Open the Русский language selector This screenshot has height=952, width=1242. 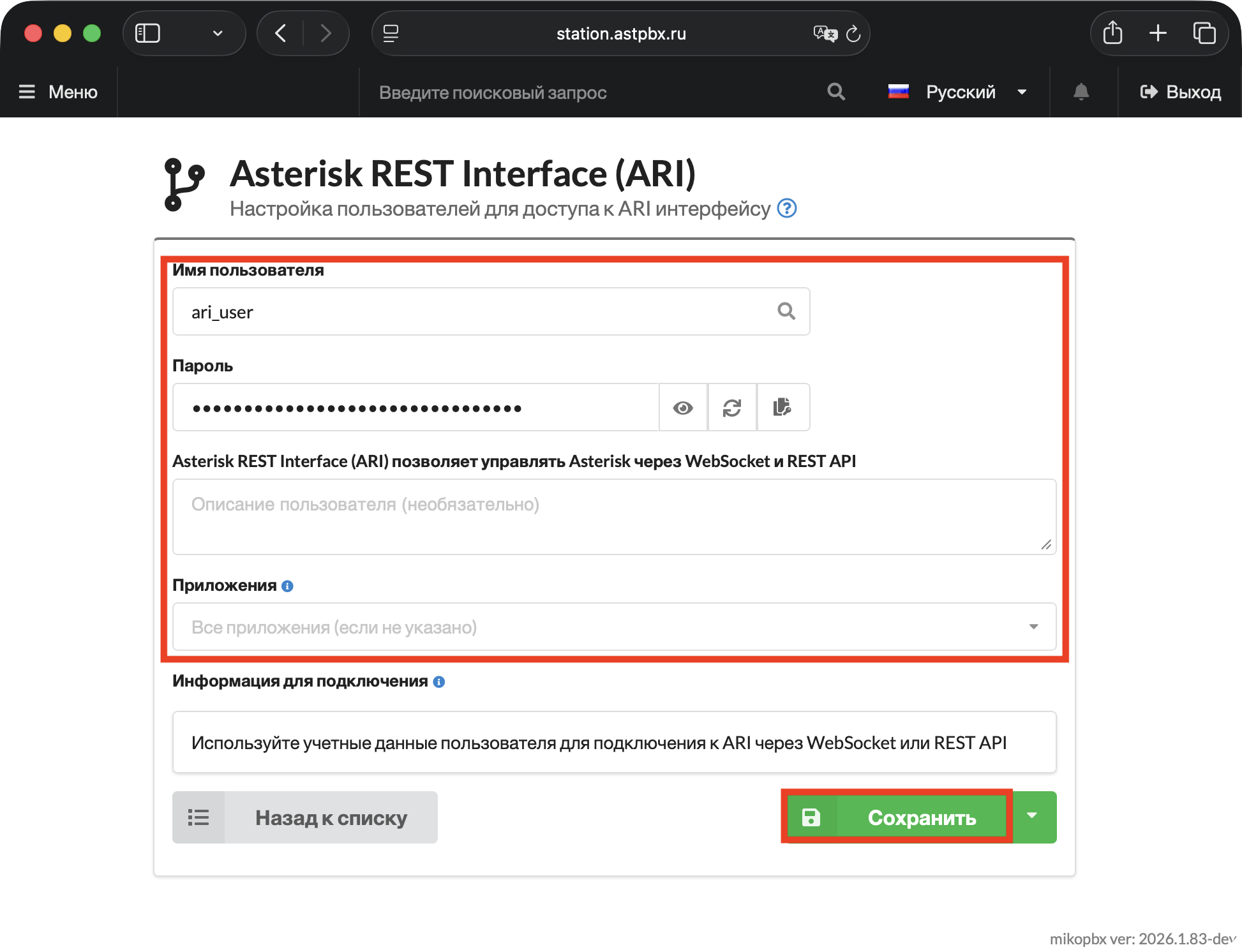tap(957, 92)
